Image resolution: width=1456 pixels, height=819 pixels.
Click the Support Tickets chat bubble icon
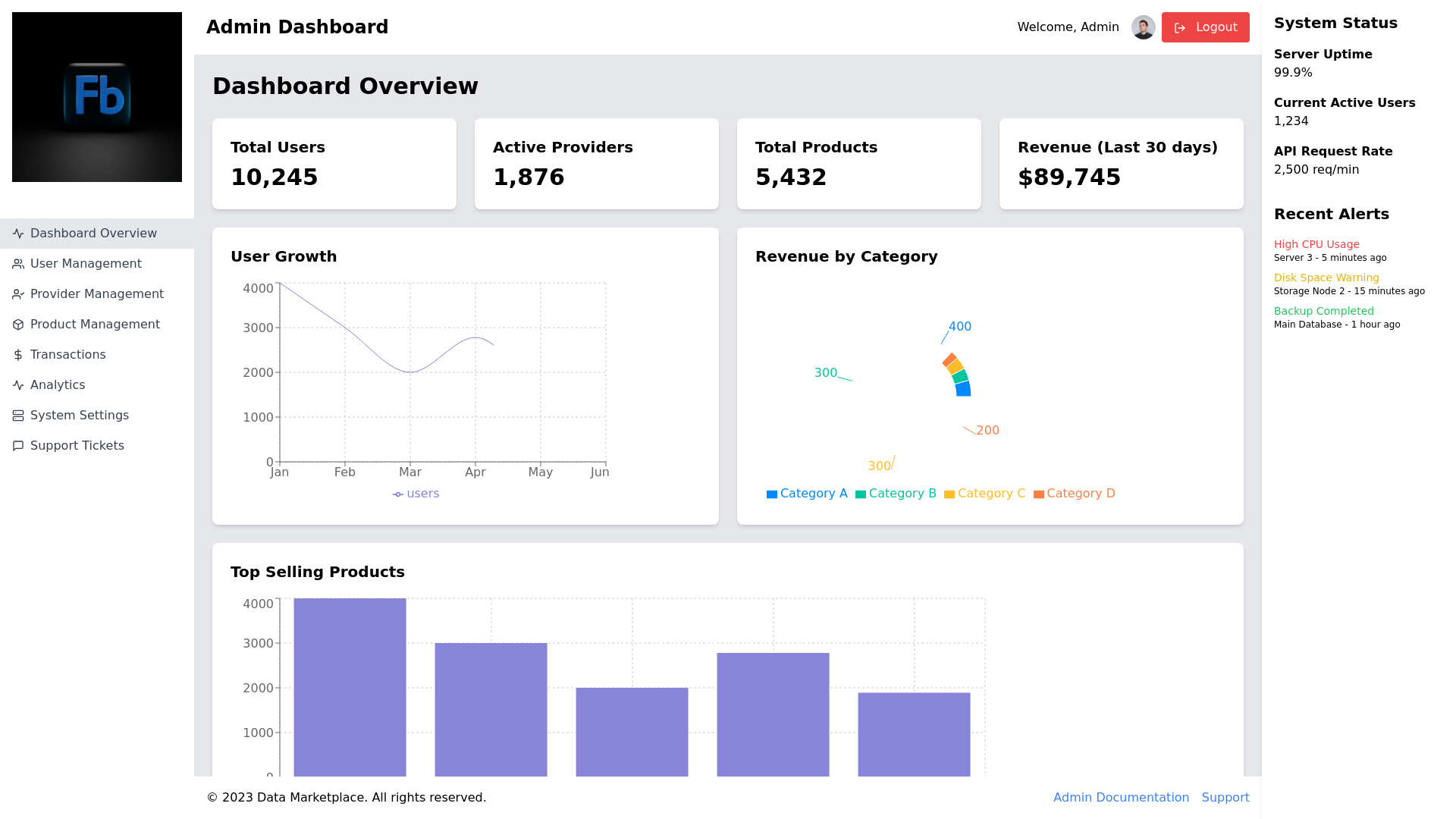(x=18, y=446)
